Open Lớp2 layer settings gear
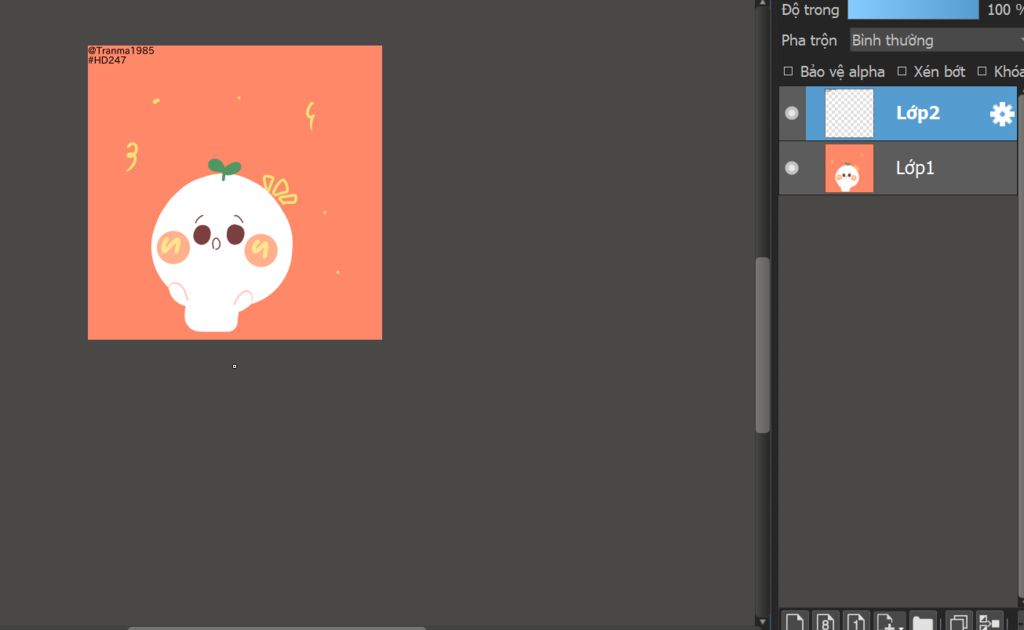This screenshot has height=630, width=1024. tap(1001, 114)
